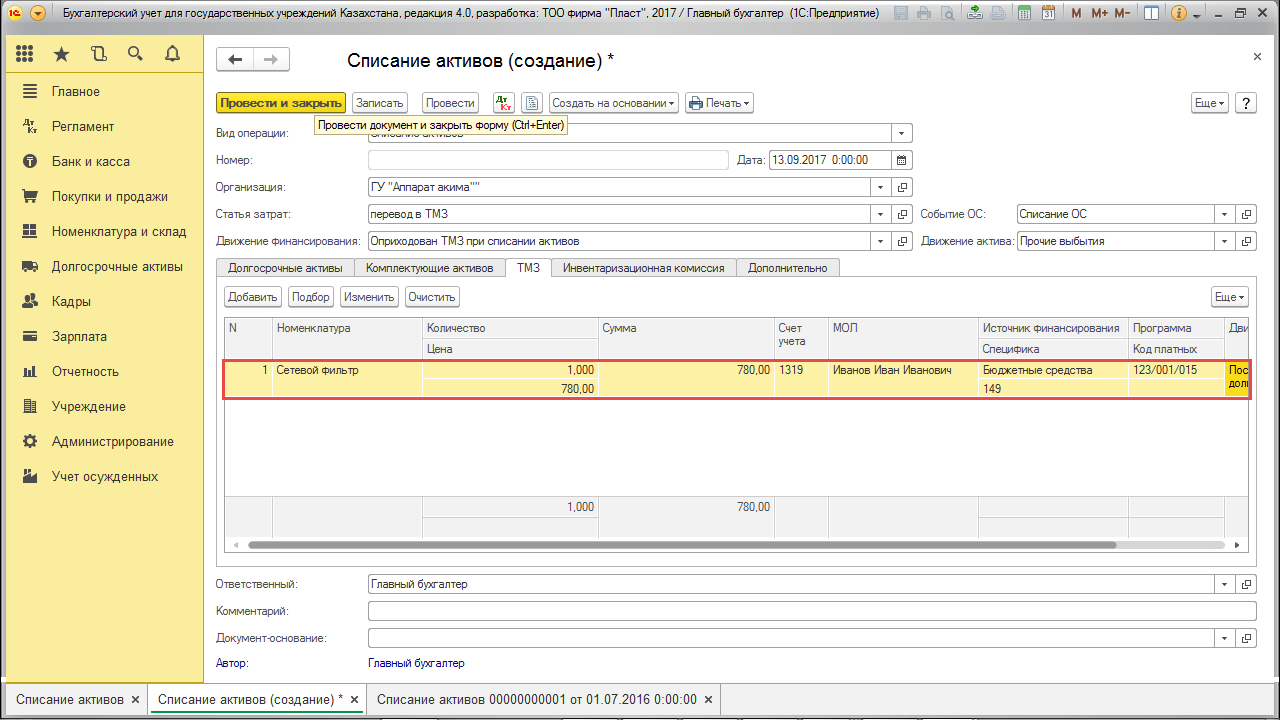
Task: Click the date picker calendar button
Action: click(901, 160)
